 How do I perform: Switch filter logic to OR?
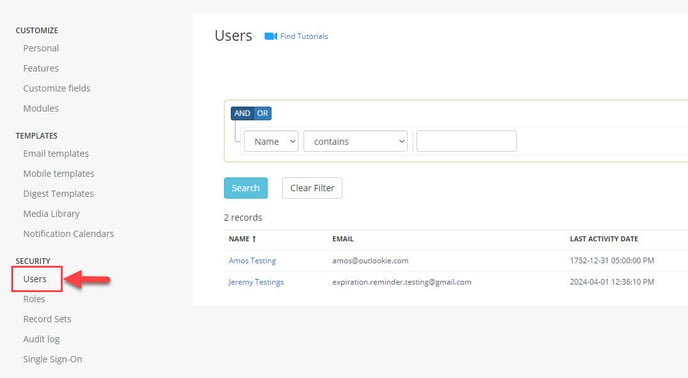262,113
